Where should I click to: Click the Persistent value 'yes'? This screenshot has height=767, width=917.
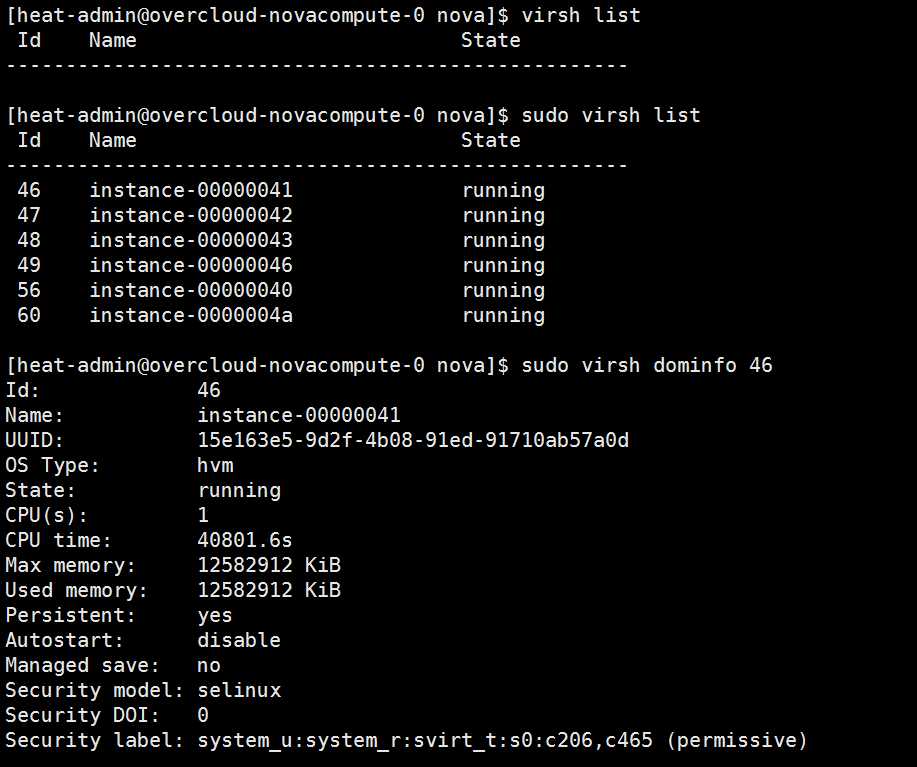(x=215, y=615)
